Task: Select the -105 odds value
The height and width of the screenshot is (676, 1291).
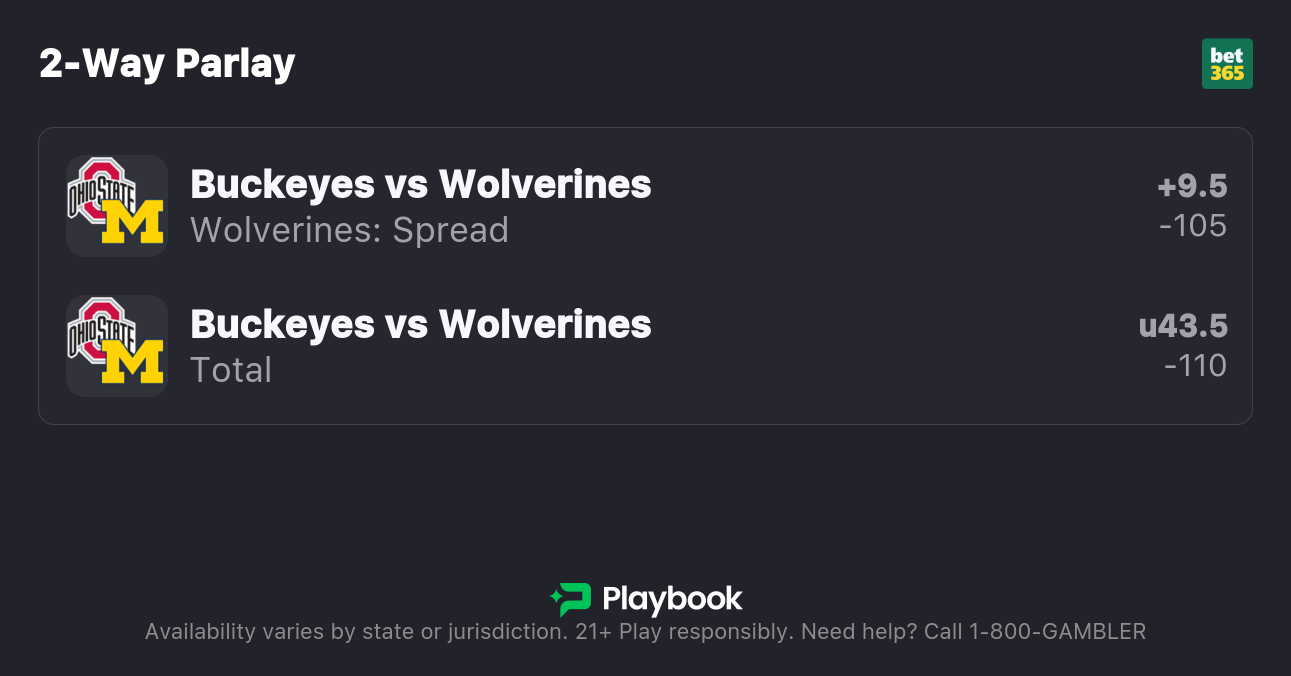Action: (1193, 226)
